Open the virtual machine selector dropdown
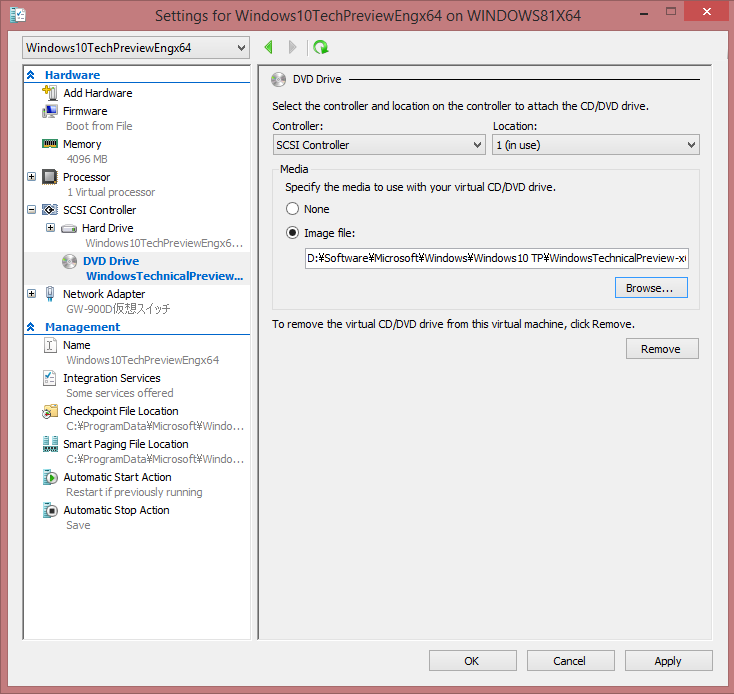734x694 pixels. point(136,48)
